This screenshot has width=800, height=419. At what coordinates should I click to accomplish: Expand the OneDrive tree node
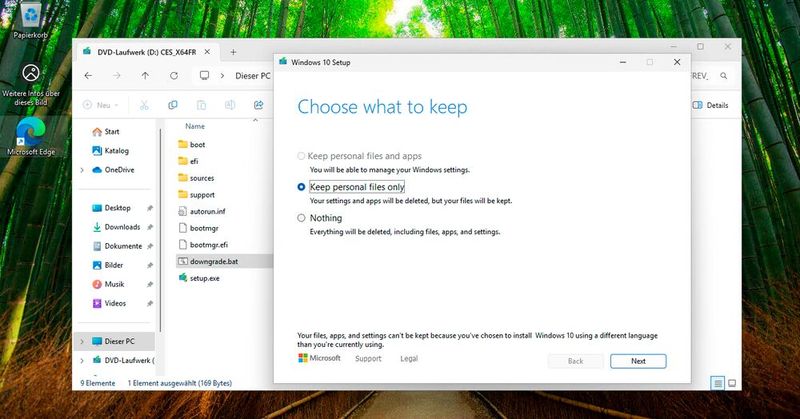click(82, 170)
